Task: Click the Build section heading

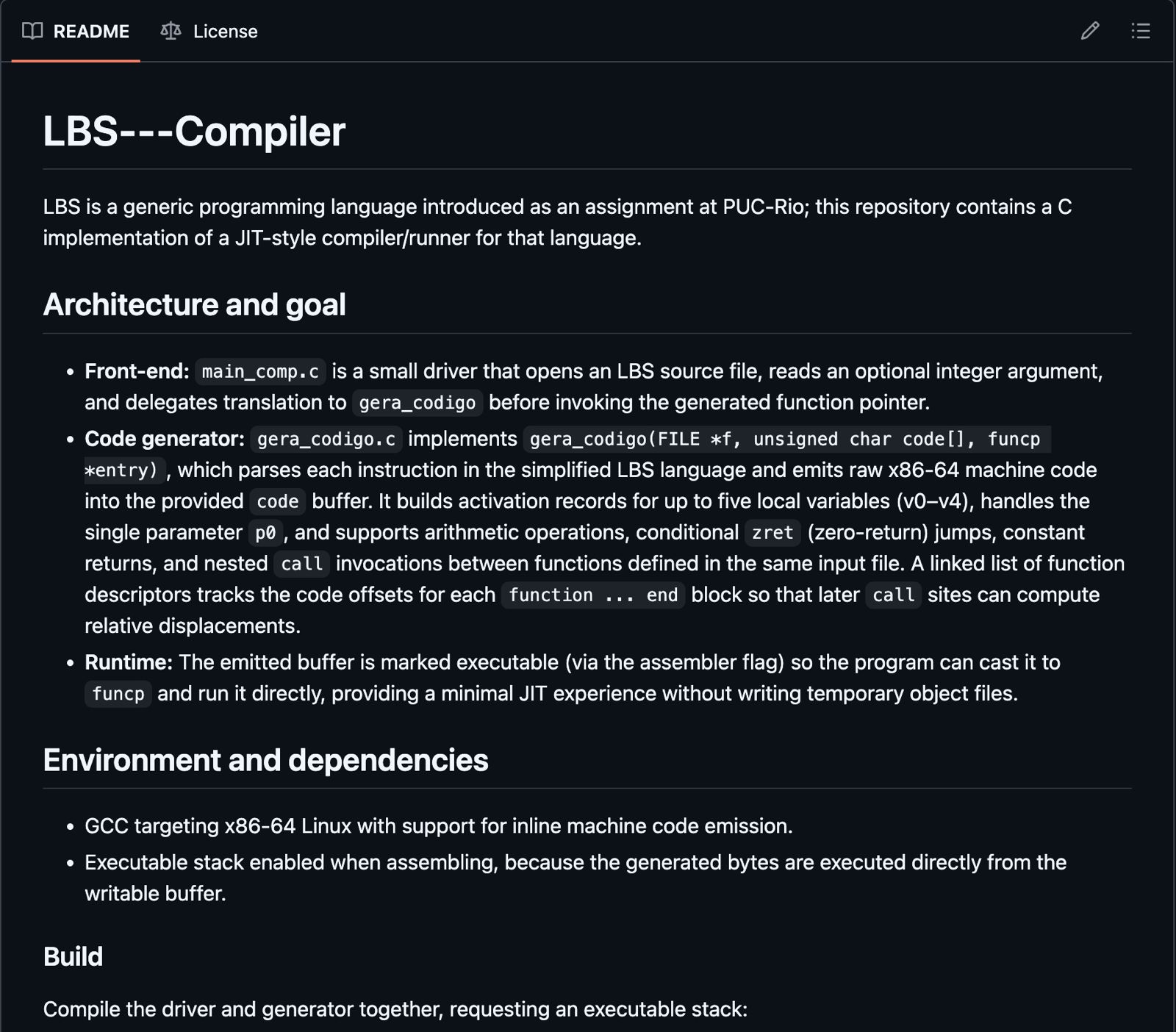Action: (x=73, y=956)
